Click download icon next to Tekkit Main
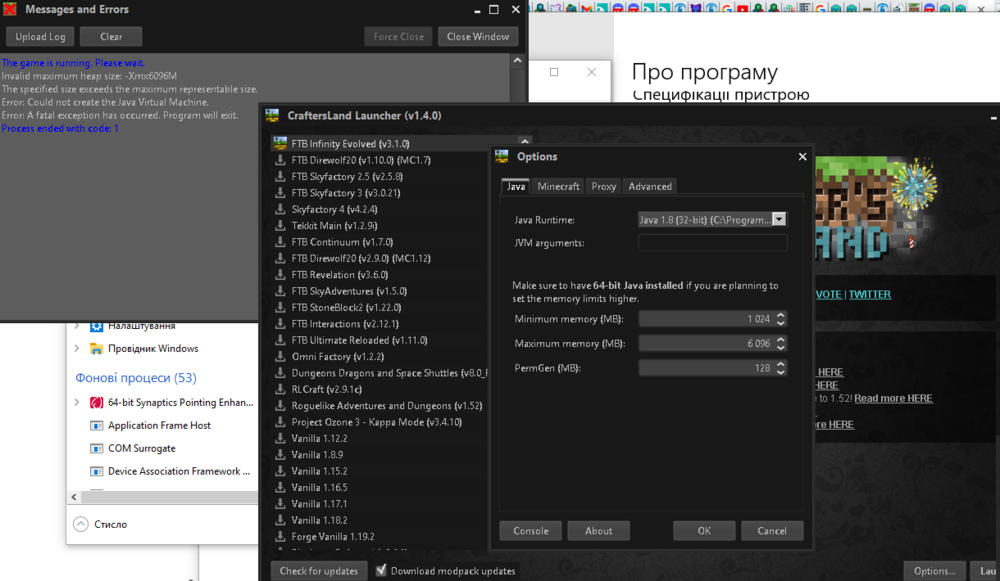The image size is (1000, 581). point(280,226)
